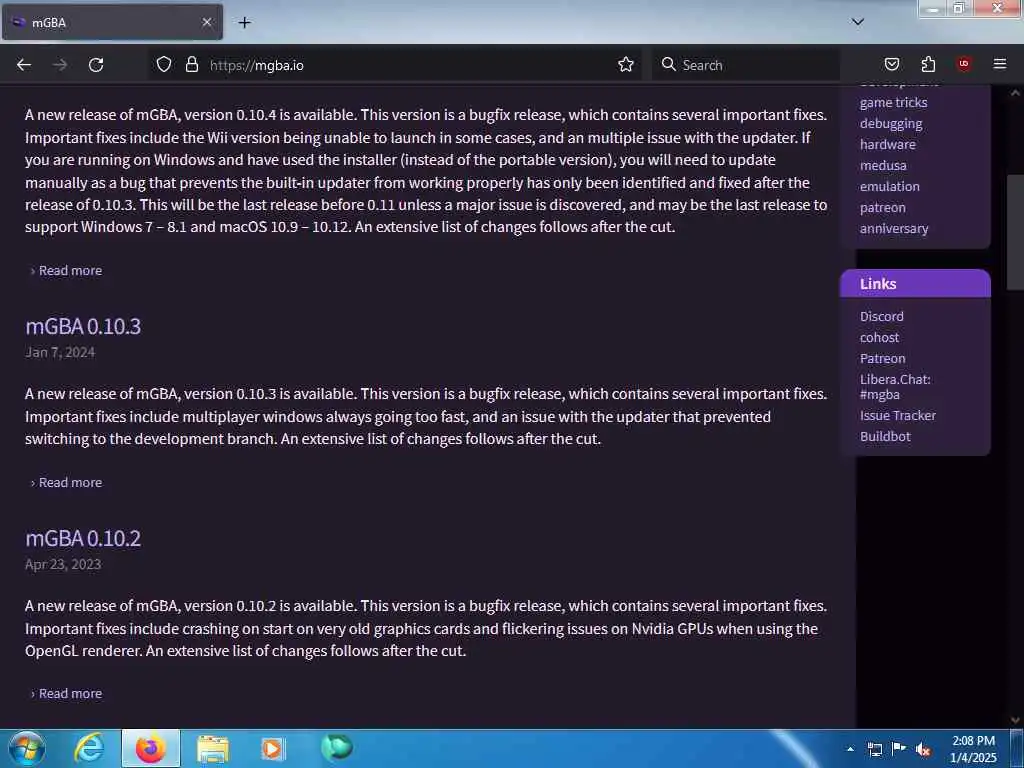Show hidden system tray icons

[850, 749]
